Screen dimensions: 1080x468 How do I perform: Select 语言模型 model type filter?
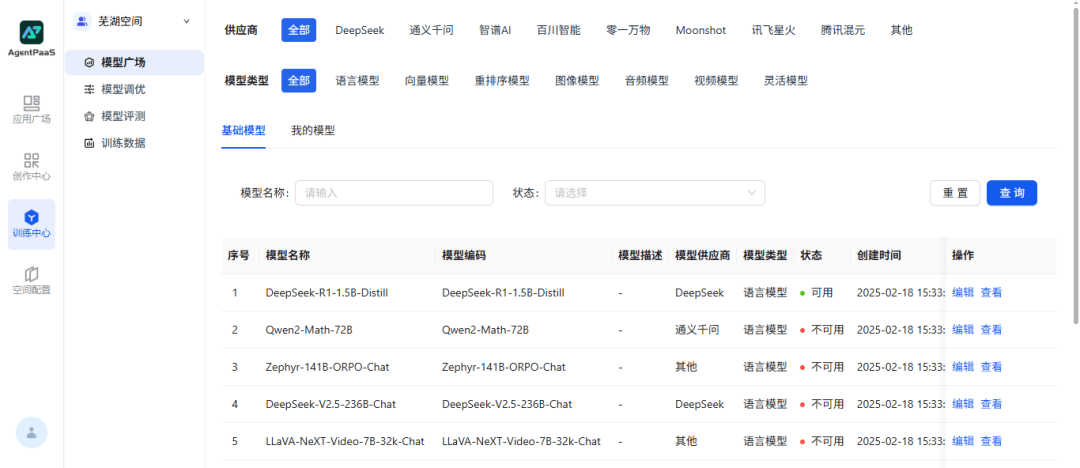tap(357, 80)
